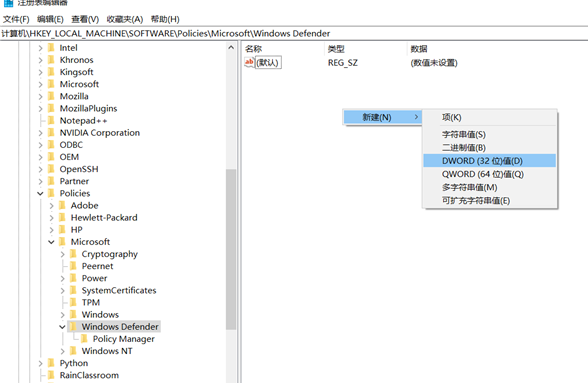Select 可扩充字符串值(E) from the submenu

coord(489,200)
